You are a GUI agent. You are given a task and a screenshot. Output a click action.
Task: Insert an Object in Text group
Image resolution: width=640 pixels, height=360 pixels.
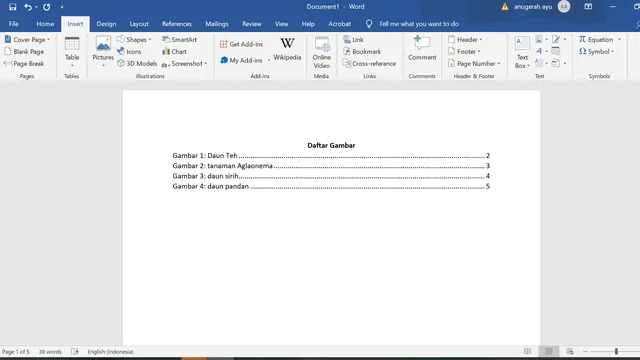(558, 63)
